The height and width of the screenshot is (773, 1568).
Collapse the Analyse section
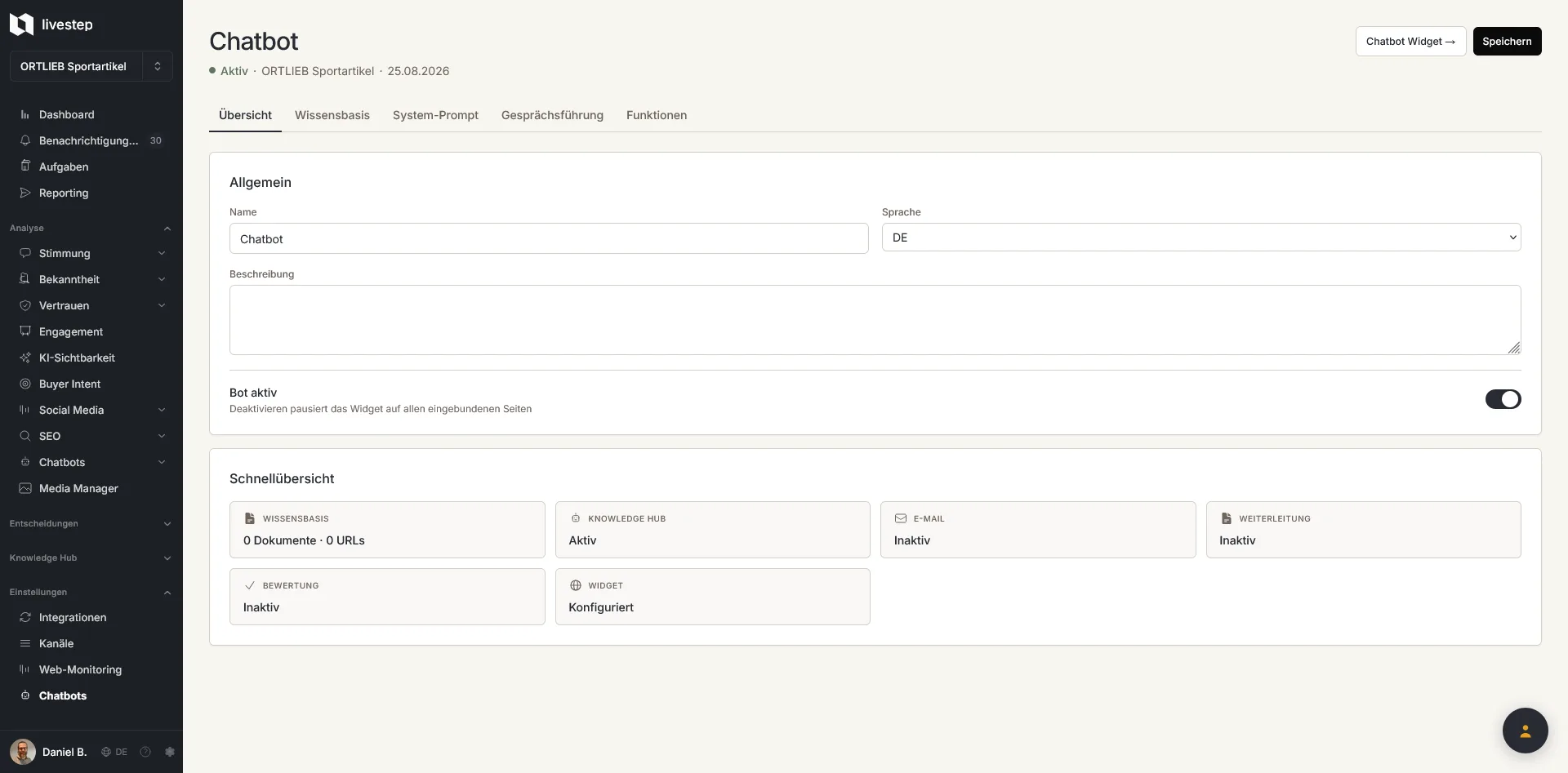click(91, 228)
